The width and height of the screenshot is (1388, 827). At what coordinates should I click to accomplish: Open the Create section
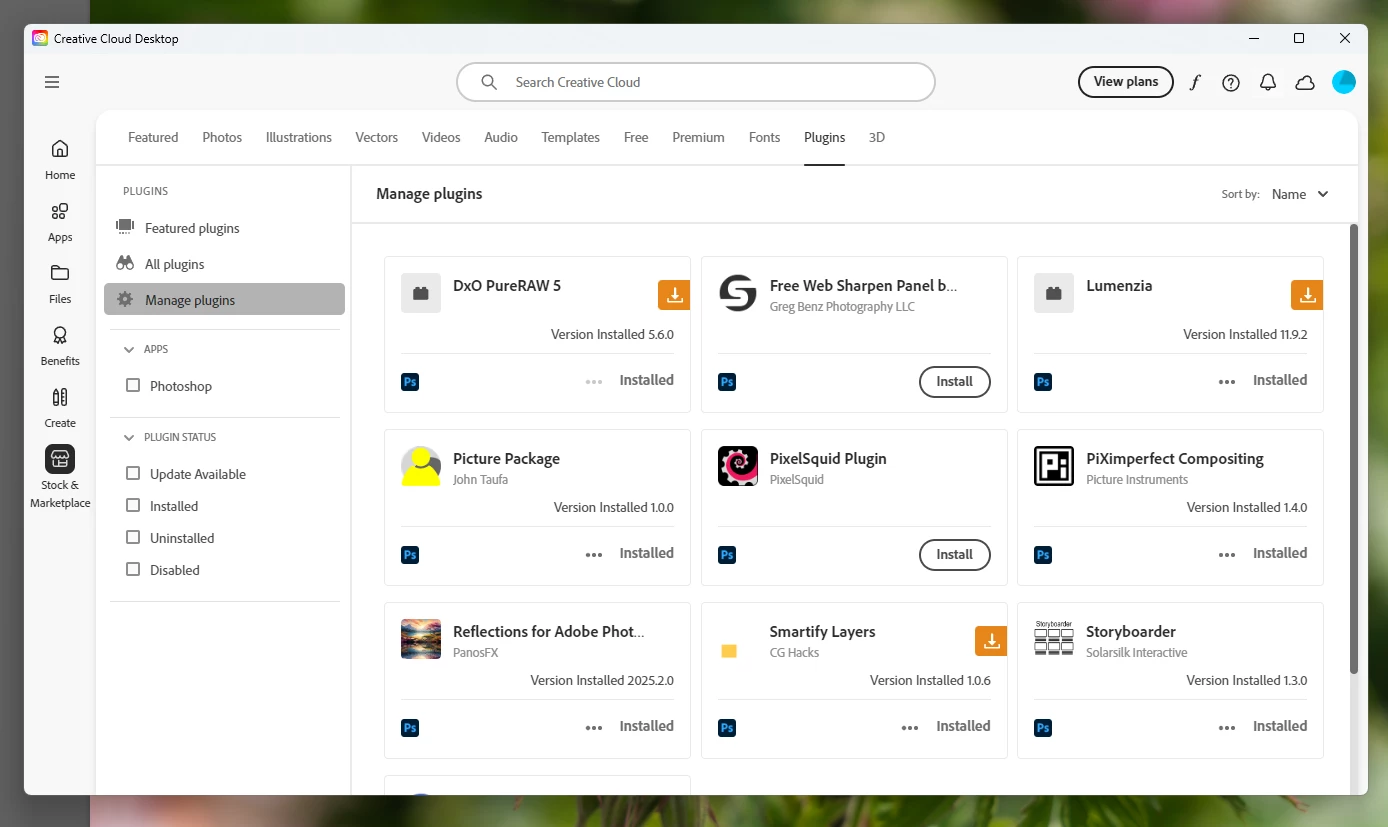tap(60, 408)
